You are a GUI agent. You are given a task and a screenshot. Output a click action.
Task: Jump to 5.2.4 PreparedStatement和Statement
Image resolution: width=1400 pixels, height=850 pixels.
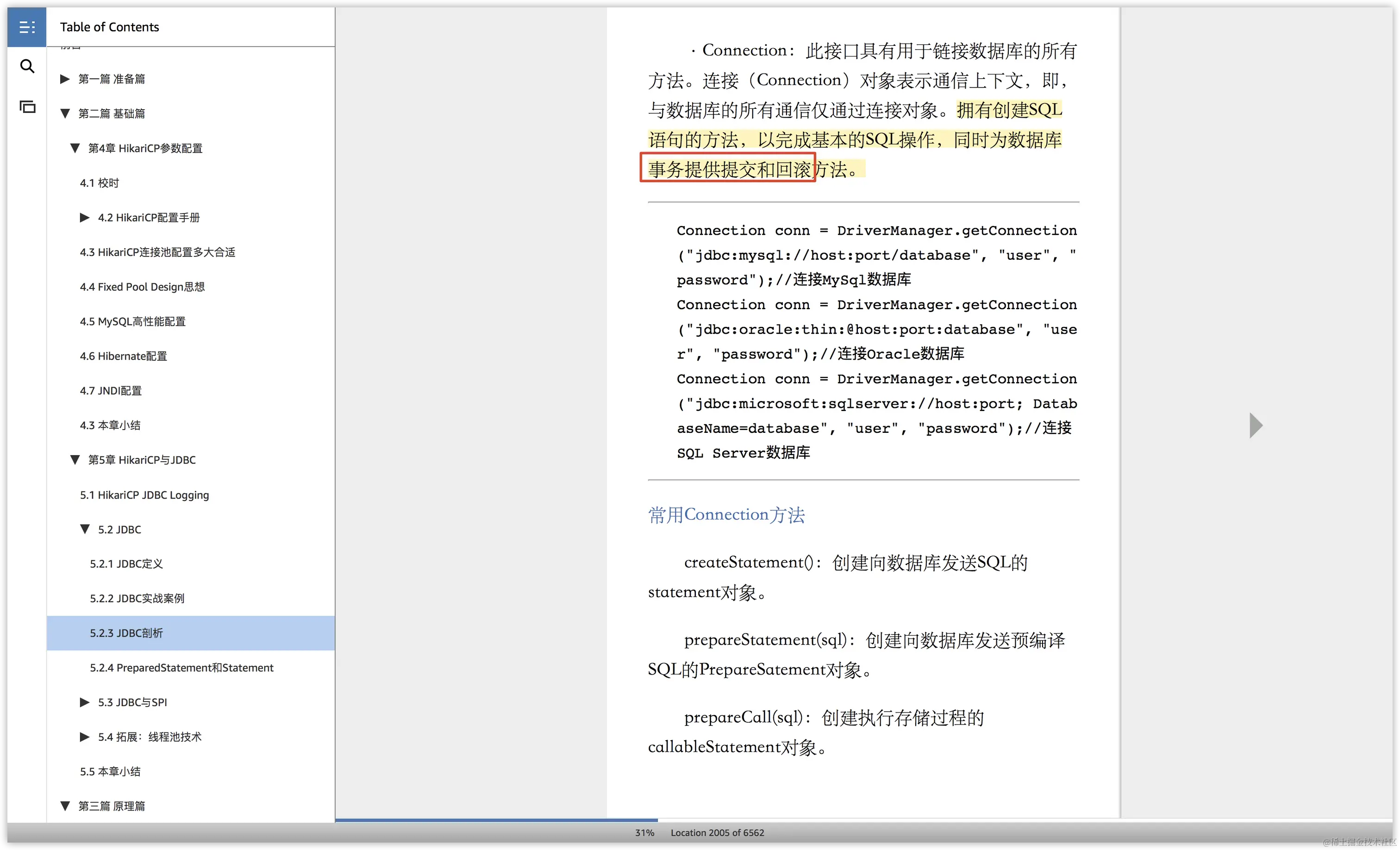[181, 668]
